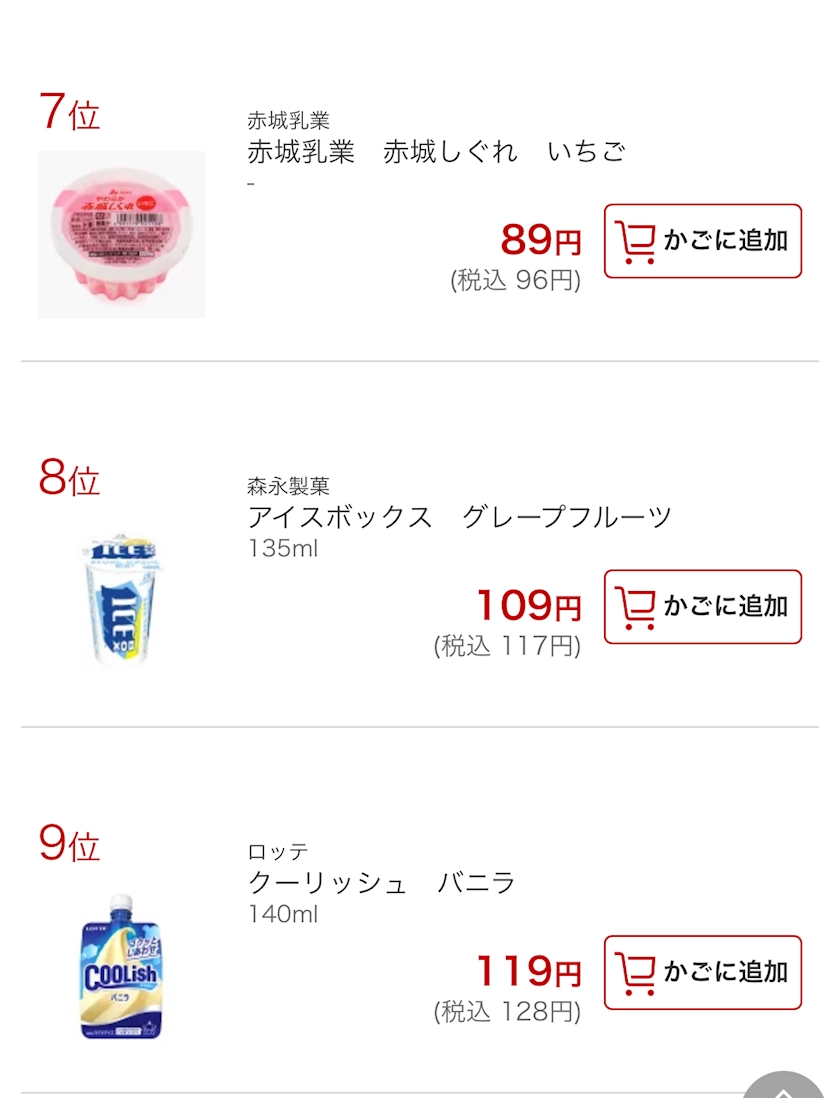This screenshot has height=1098, width=840.
Task: Open the COOLish vanilla pouch image
Action: (x=121, y=967)
